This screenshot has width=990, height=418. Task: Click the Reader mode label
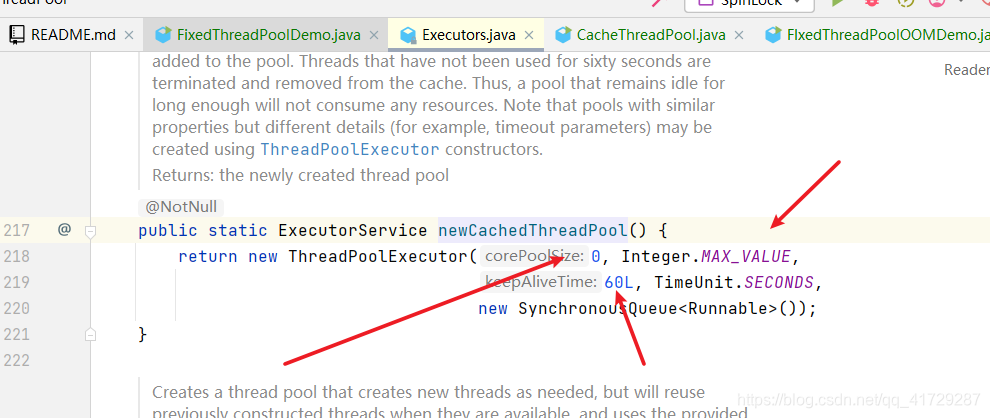coord(967,70)
